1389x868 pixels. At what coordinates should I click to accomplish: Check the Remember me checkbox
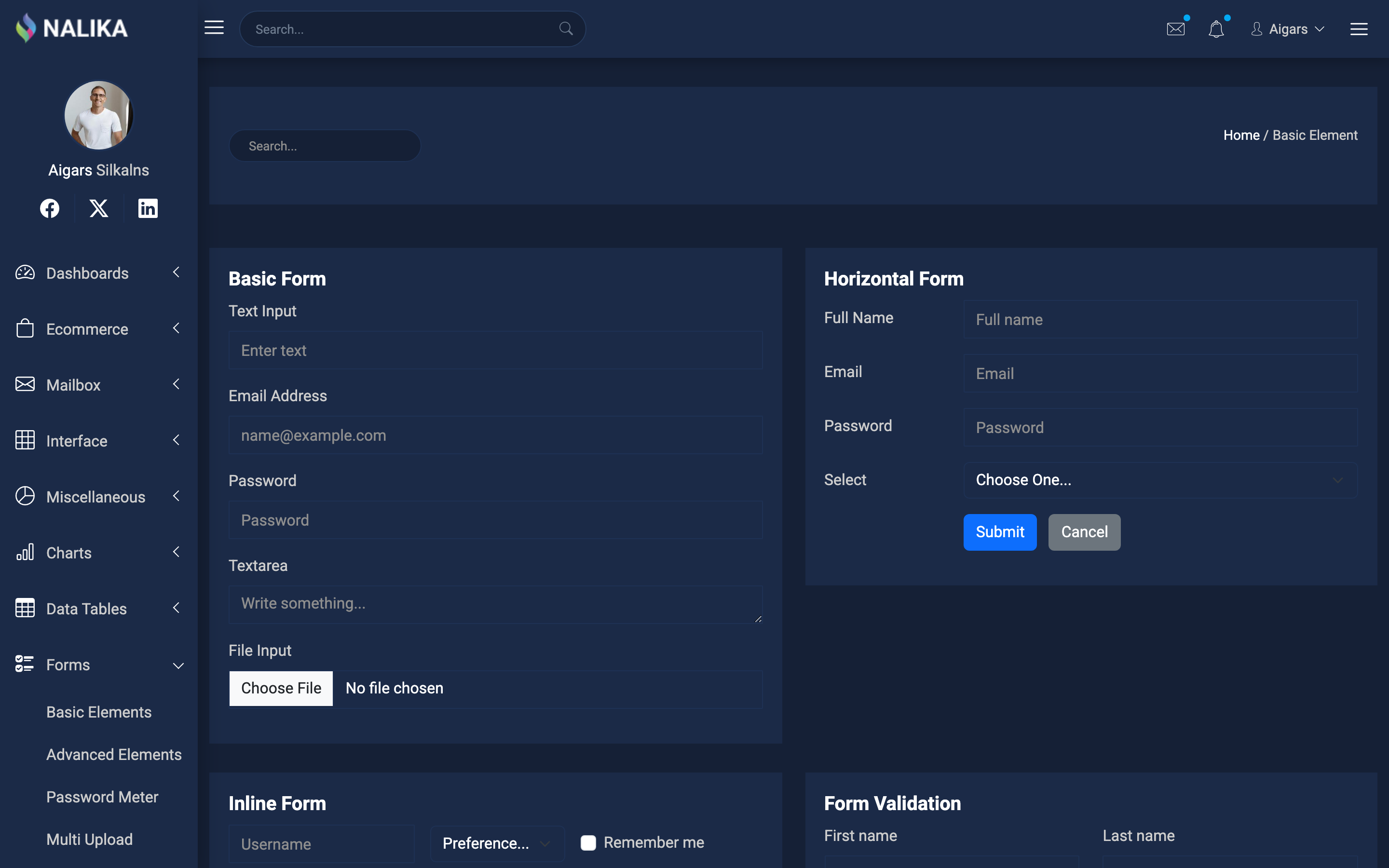[x=588, y=843]
